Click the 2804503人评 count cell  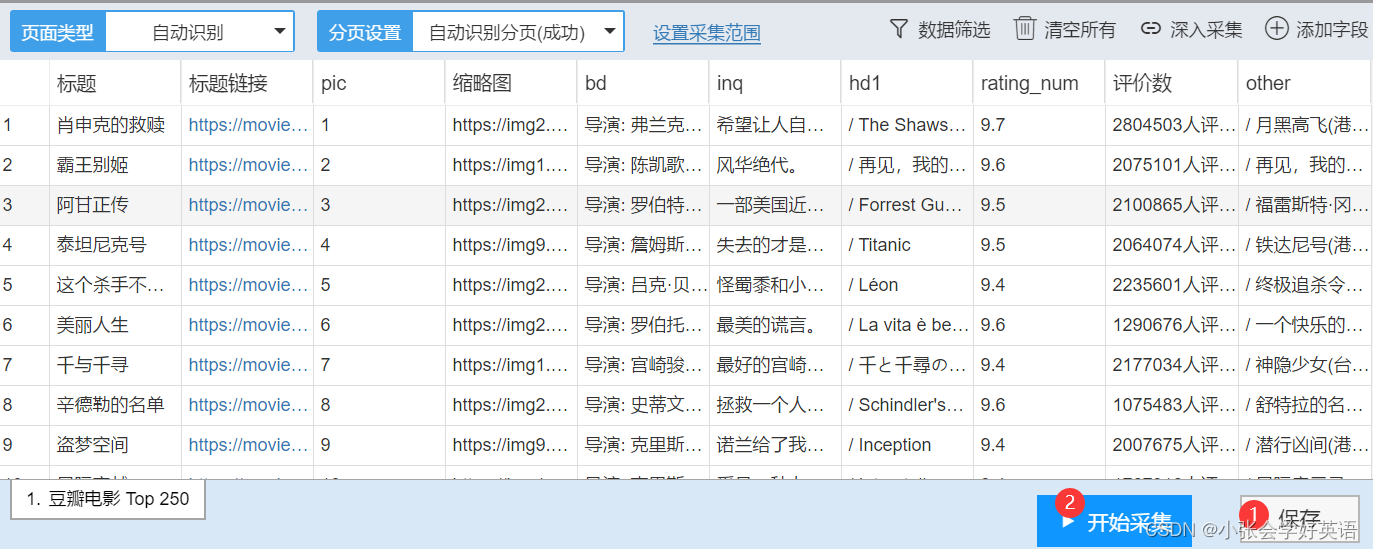1171,125
